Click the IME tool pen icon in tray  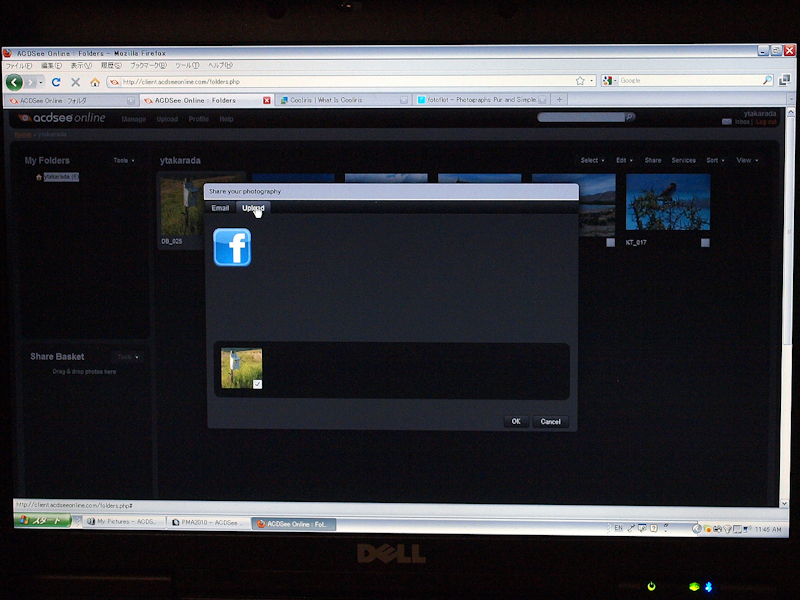click(x=631, y=528)
